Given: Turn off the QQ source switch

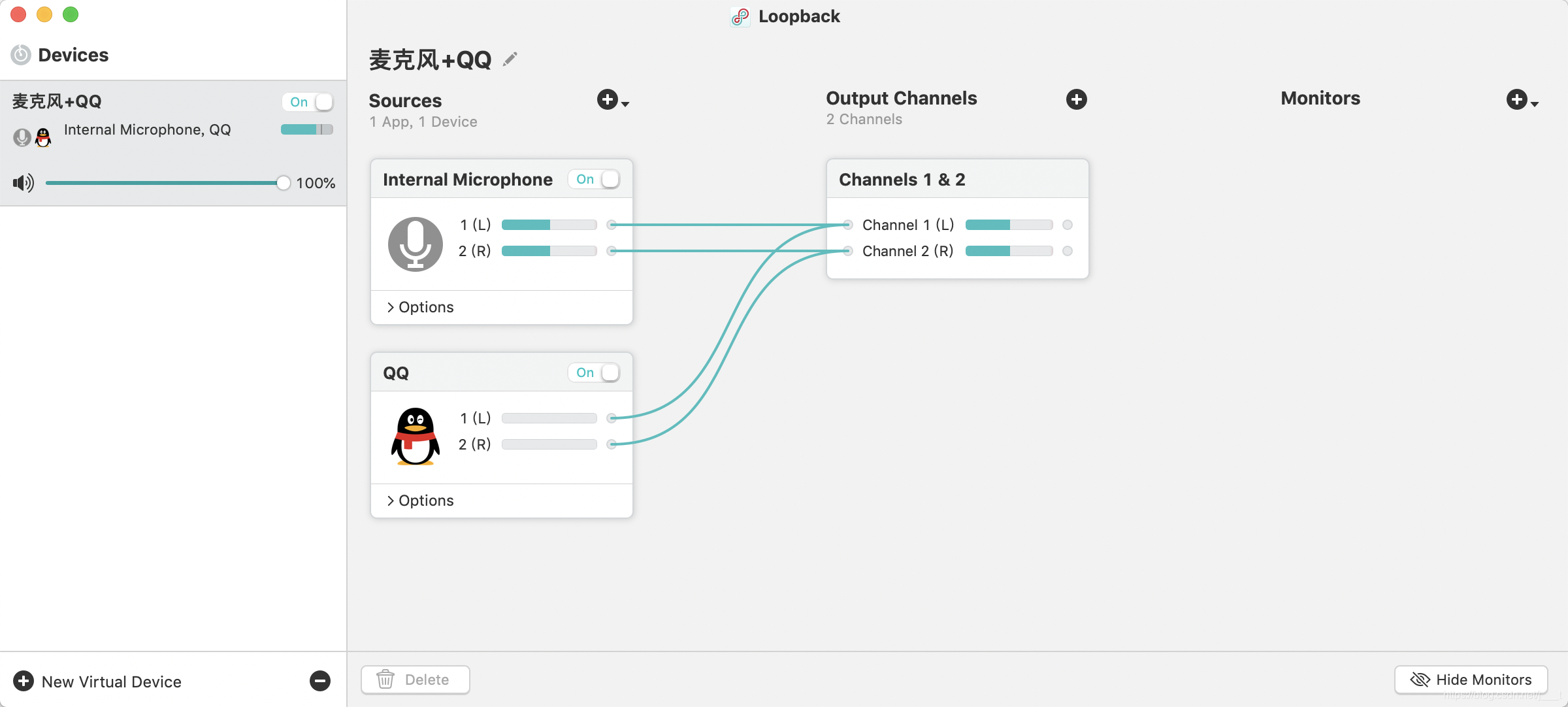Looking at the screenshot, I should coord(594,372).
